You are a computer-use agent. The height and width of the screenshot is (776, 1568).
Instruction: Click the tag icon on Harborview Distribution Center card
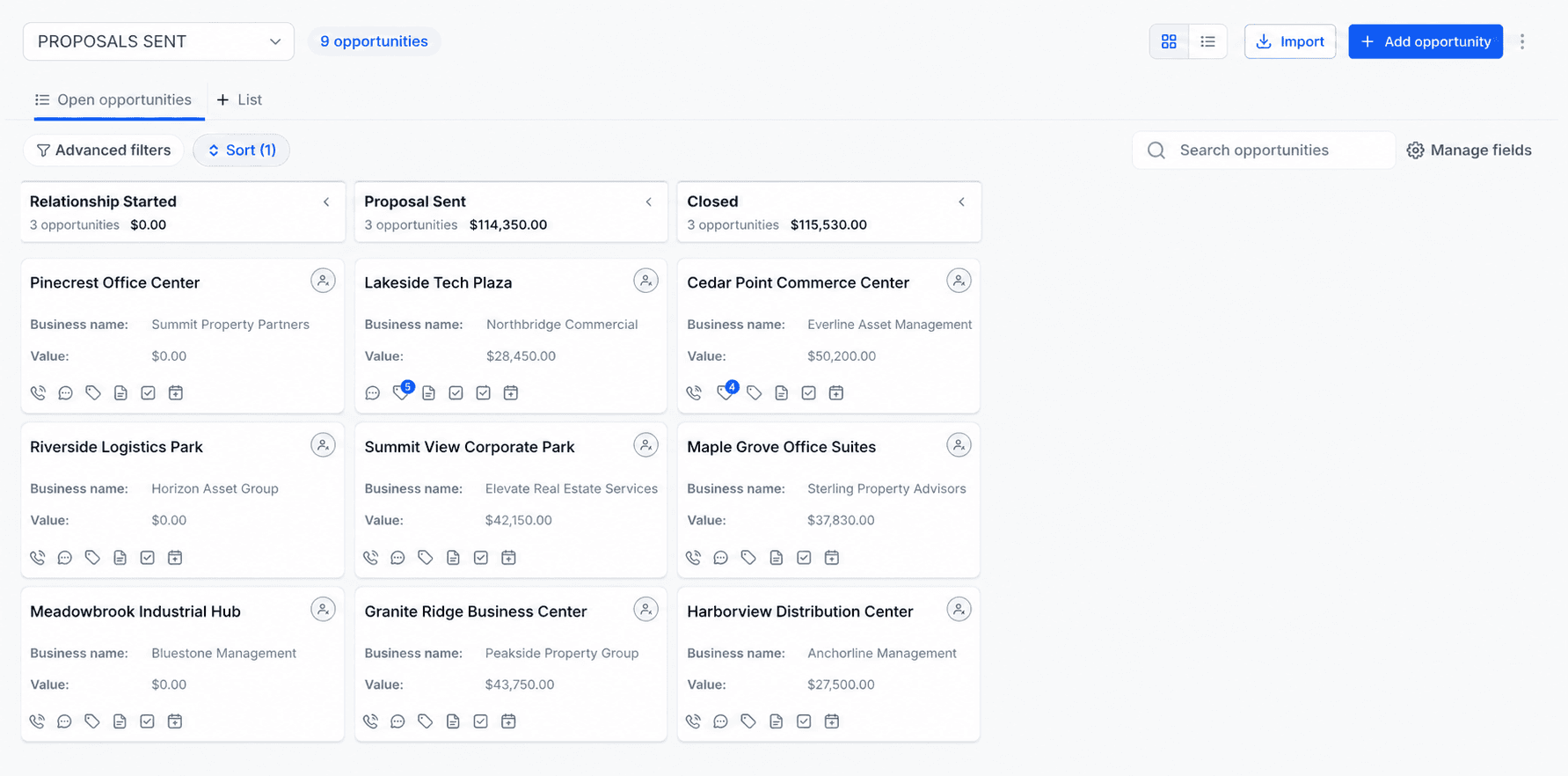point(748,721)
